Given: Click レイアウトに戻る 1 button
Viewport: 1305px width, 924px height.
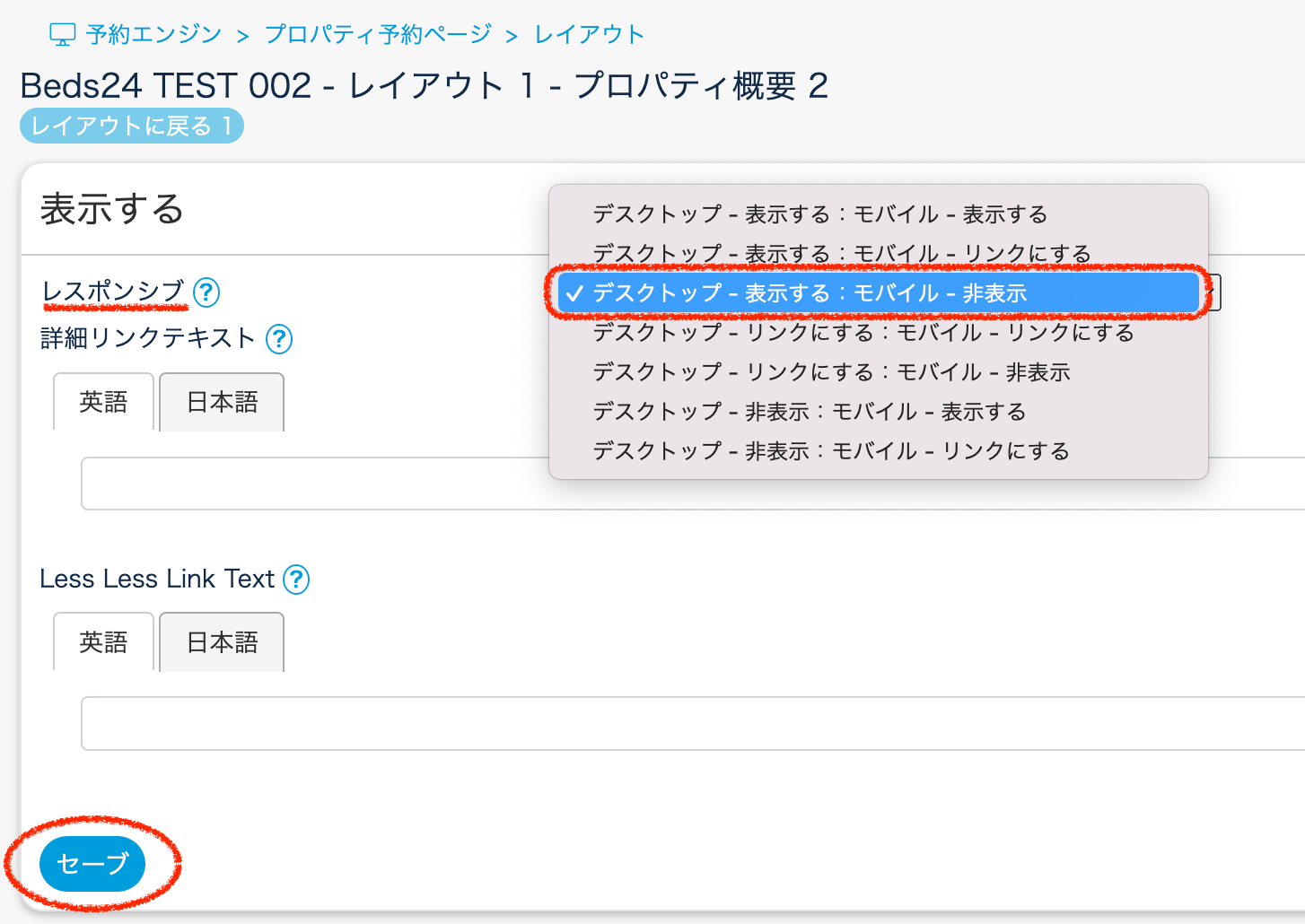Looking at the screenshot, I should click(x=132, y=126).
